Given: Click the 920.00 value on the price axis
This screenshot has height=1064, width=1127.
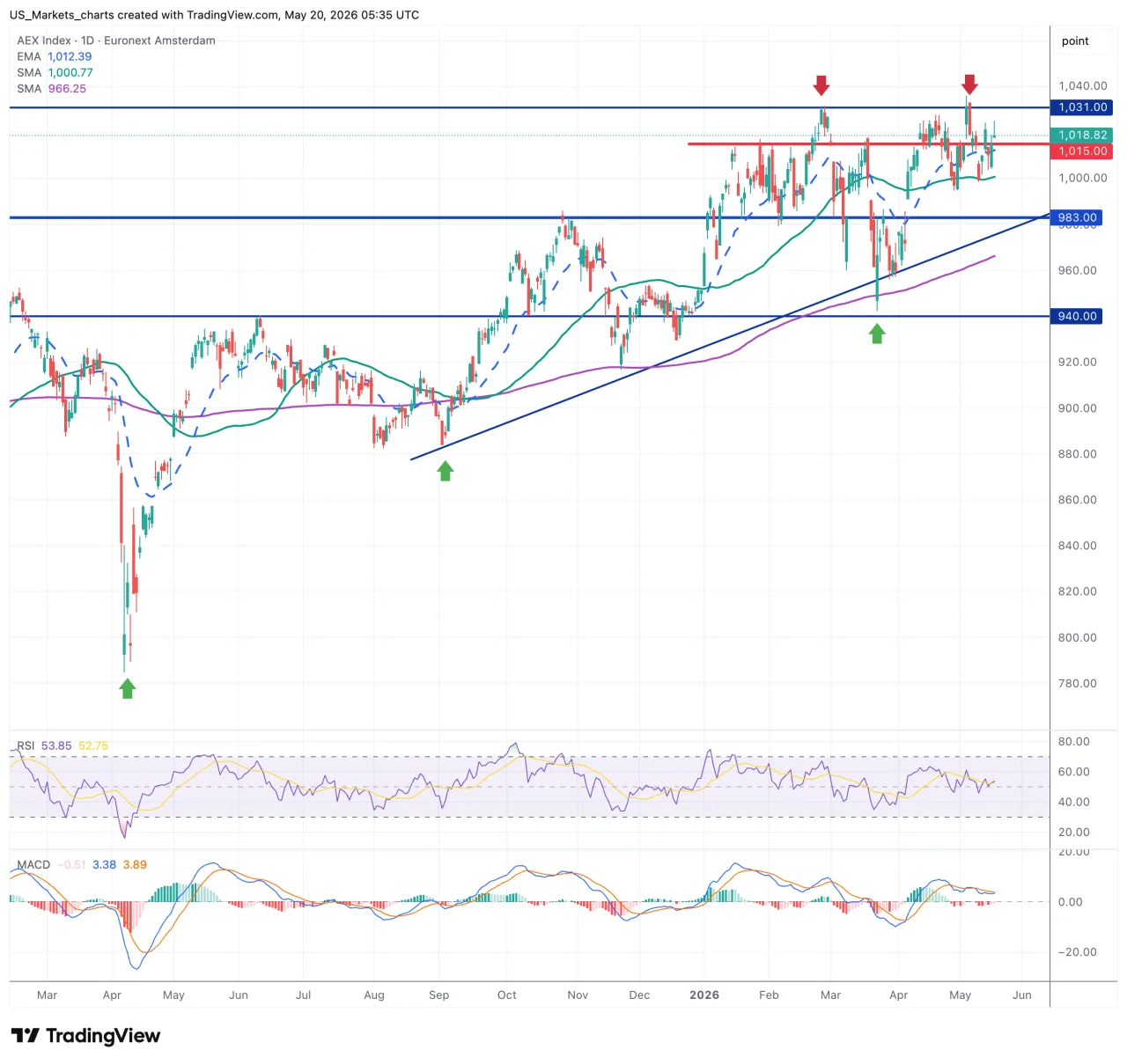Looking at the screenshot, I should (x=1077, y=362).
